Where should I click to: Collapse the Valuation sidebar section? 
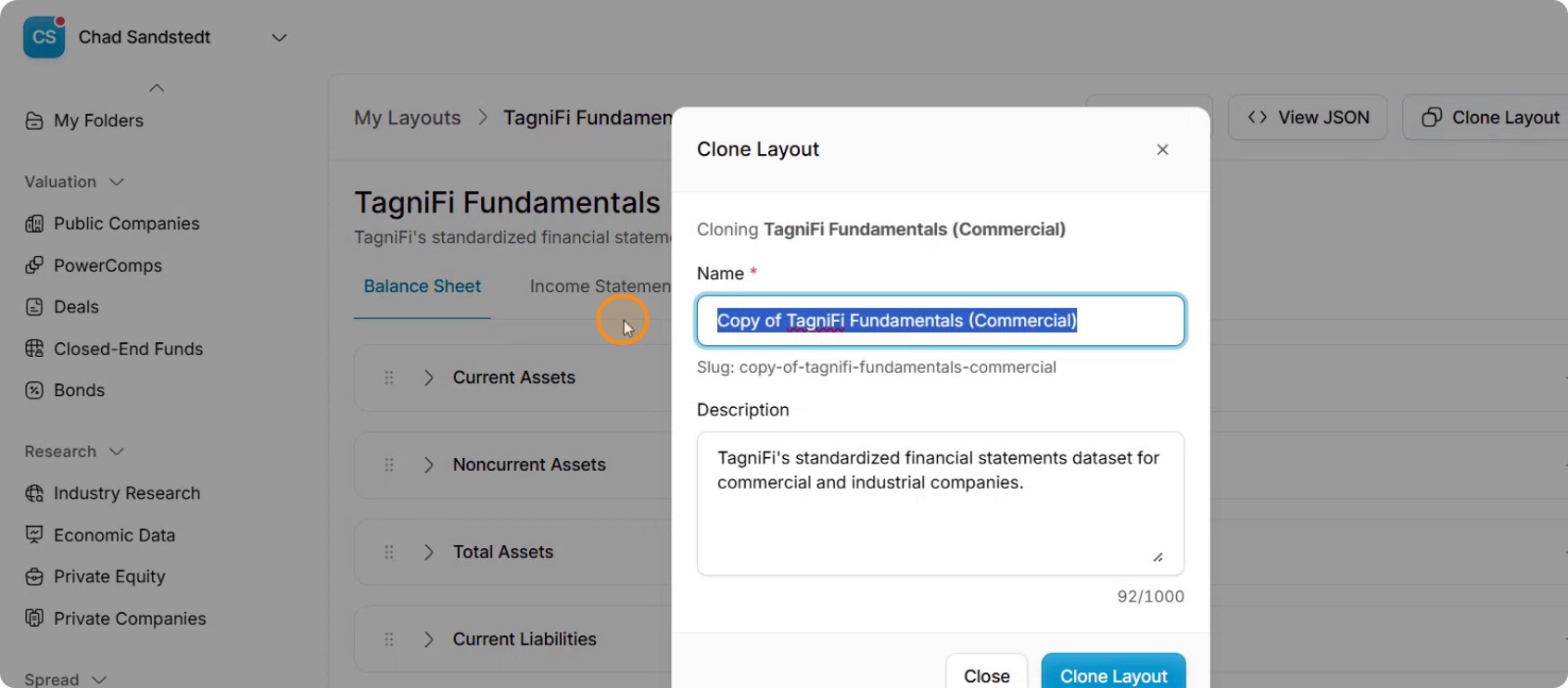(117, 182)
